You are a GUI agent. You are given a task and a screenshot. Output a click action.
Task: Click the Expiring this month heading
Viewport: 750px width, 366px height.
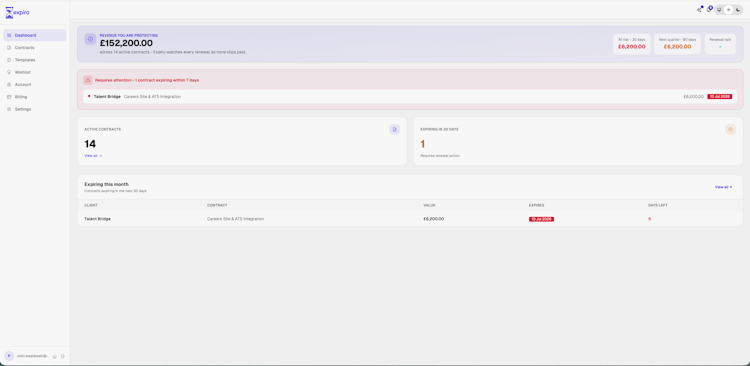pyautogui.click(x=106, y=184)
